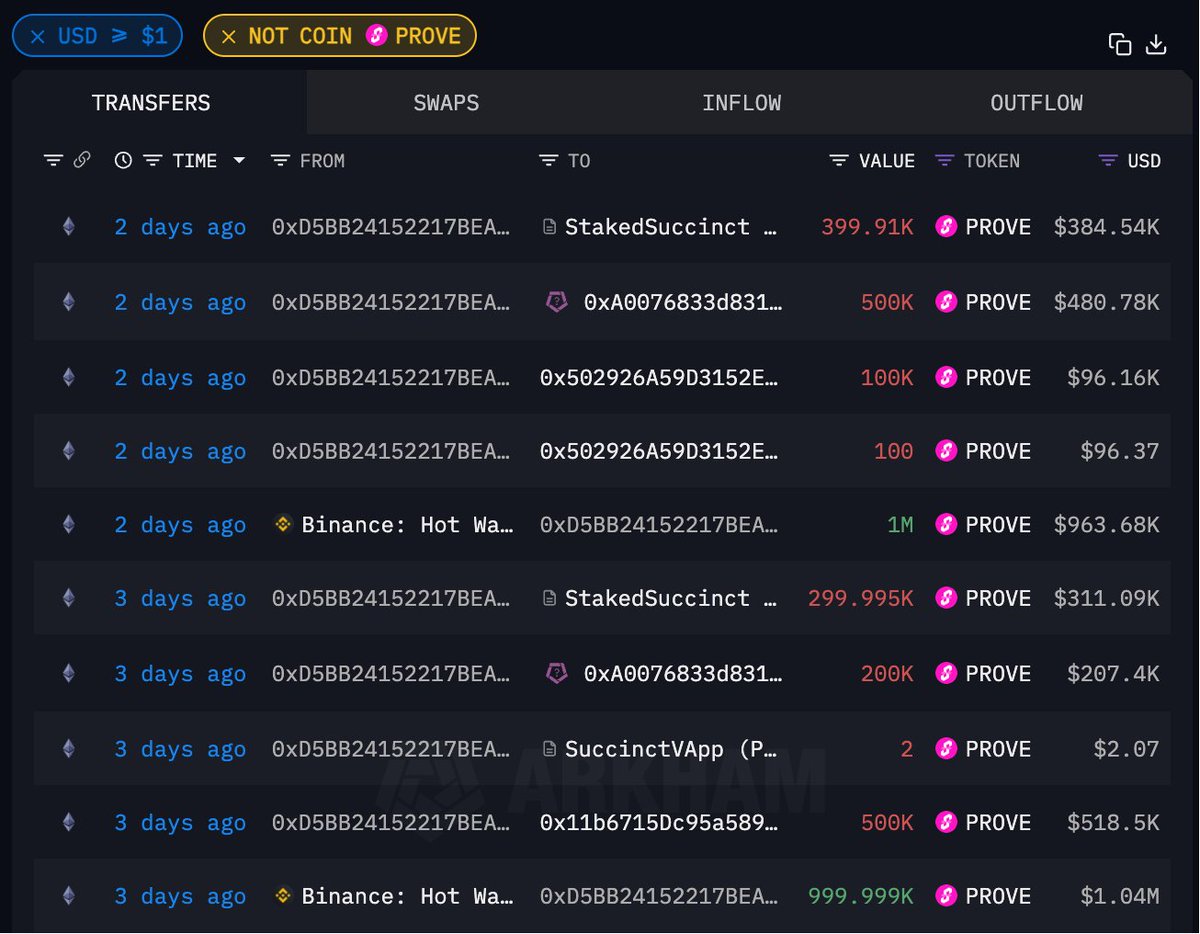Image resolution: width=1200 pixels, height=934 pixels.
Task: Click the contract icon beside StakedSuccinct on the $311.09K row
Action: (x=549, y=598)
